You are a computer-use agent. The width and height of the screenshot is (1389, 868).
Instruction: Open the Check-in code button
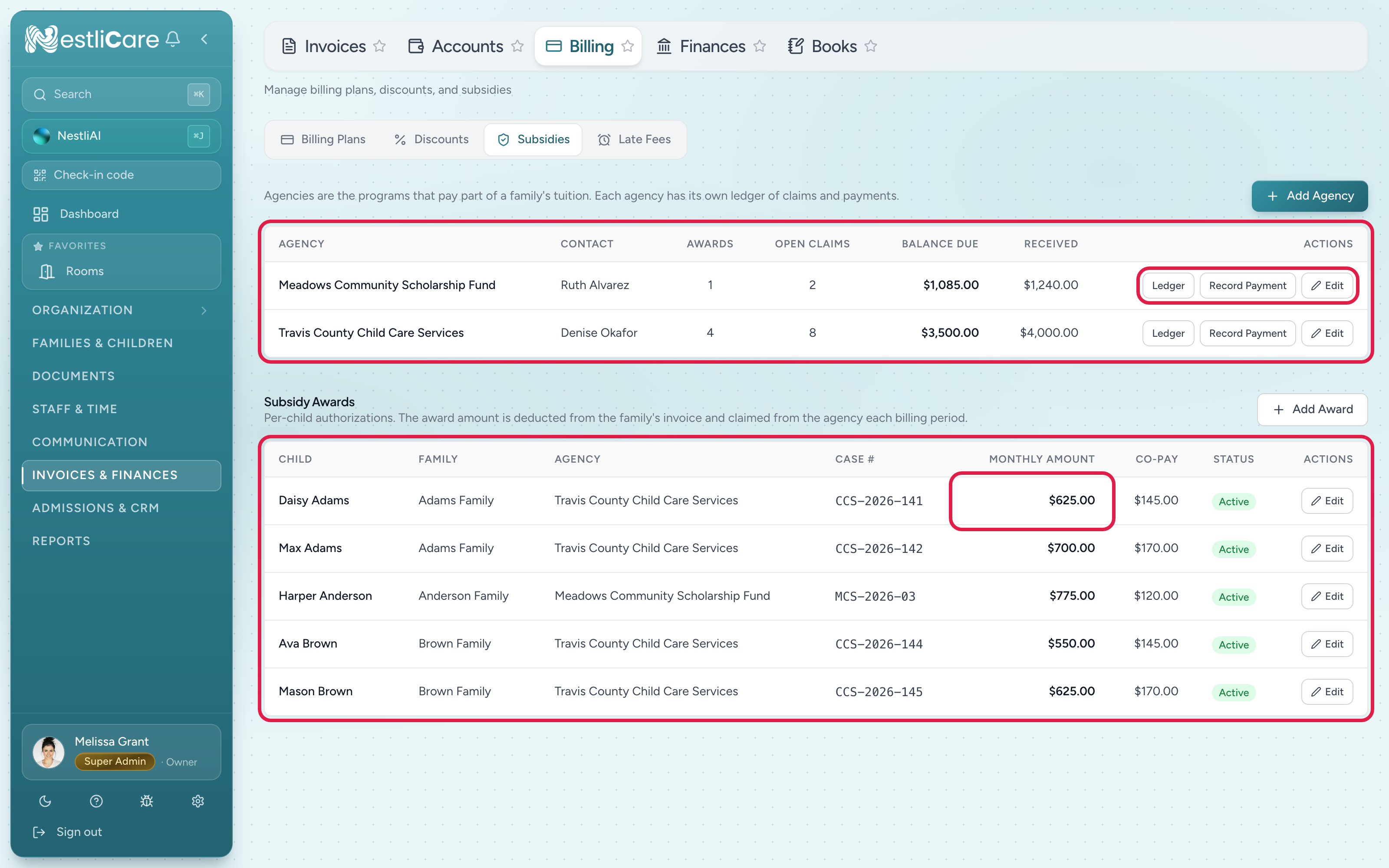121,175
